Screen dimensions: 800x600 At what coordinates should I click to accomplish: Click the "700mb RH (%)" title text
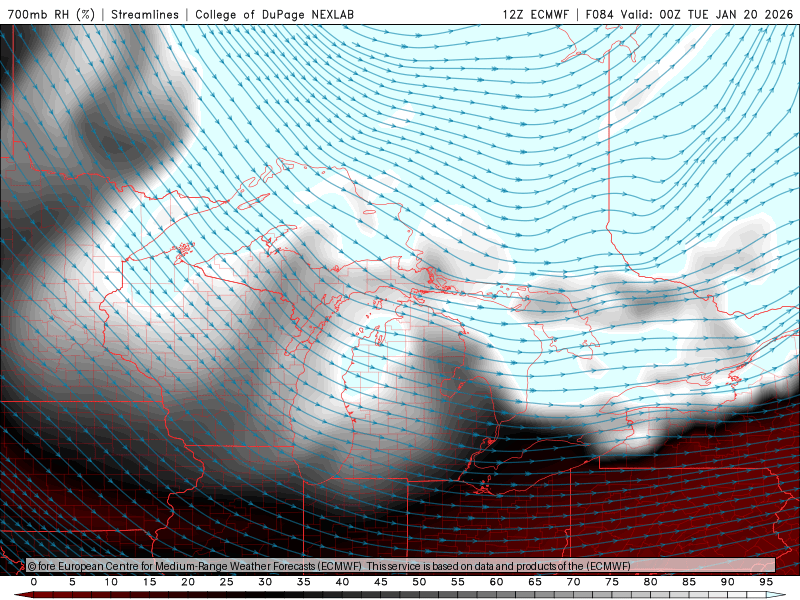point(52,14)
